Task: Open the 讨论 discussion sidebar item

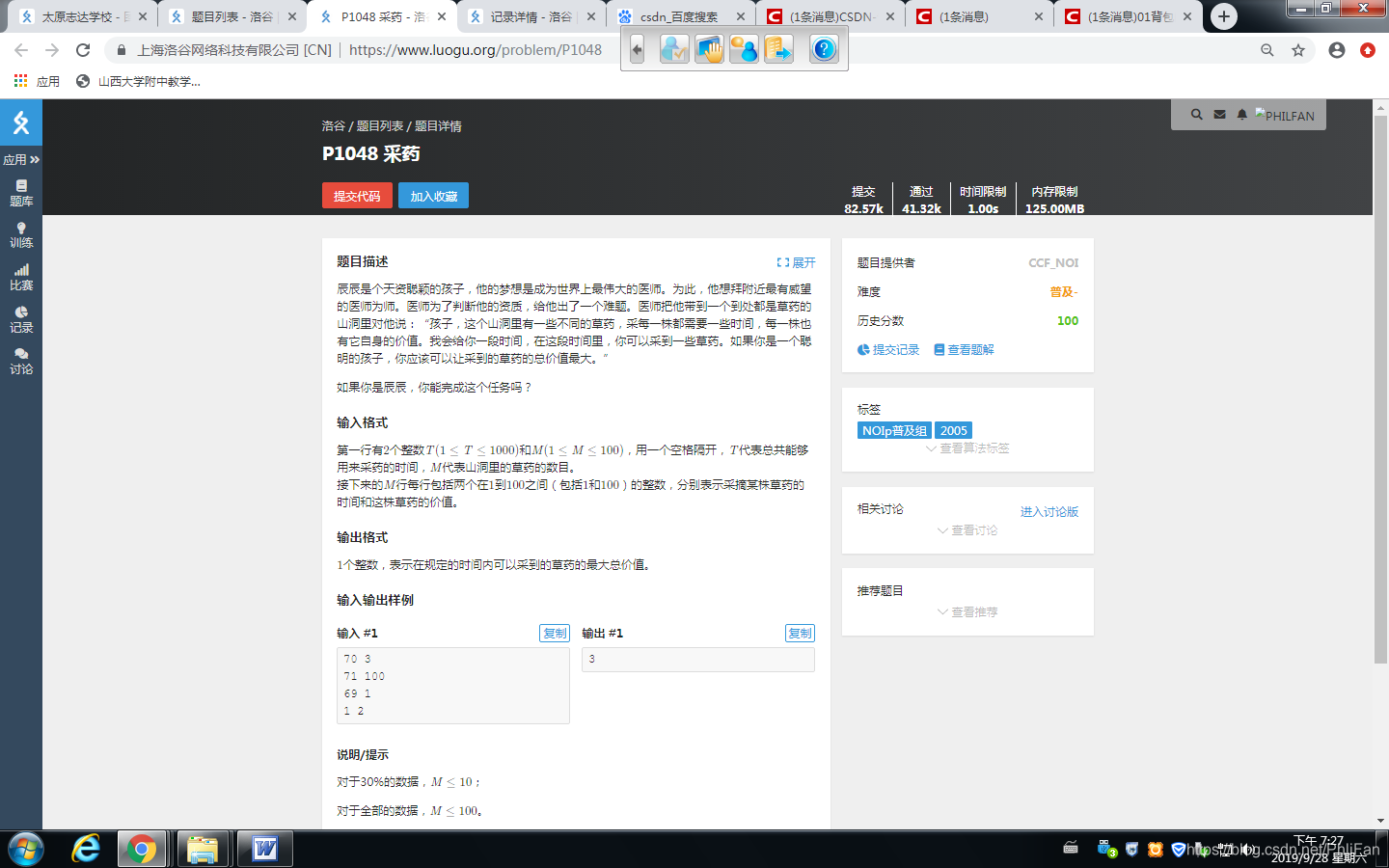Action: point(21,362)
